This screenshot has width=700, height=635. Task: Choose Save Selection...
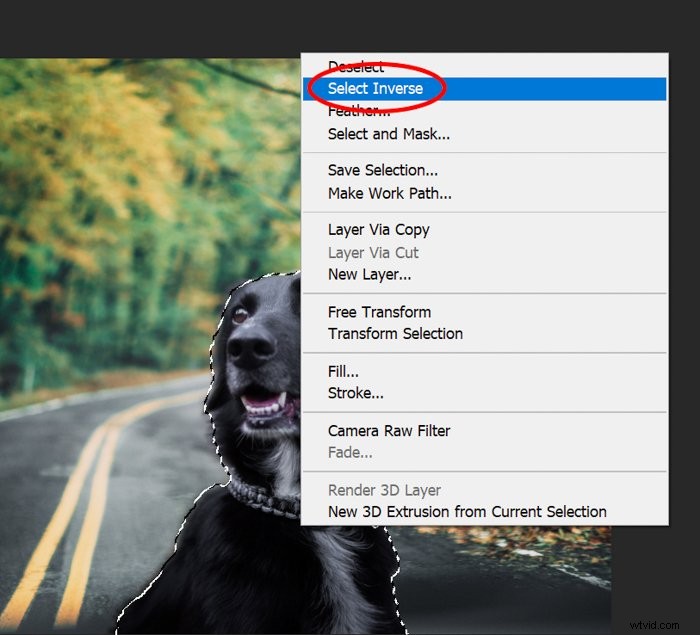point(484,170)
